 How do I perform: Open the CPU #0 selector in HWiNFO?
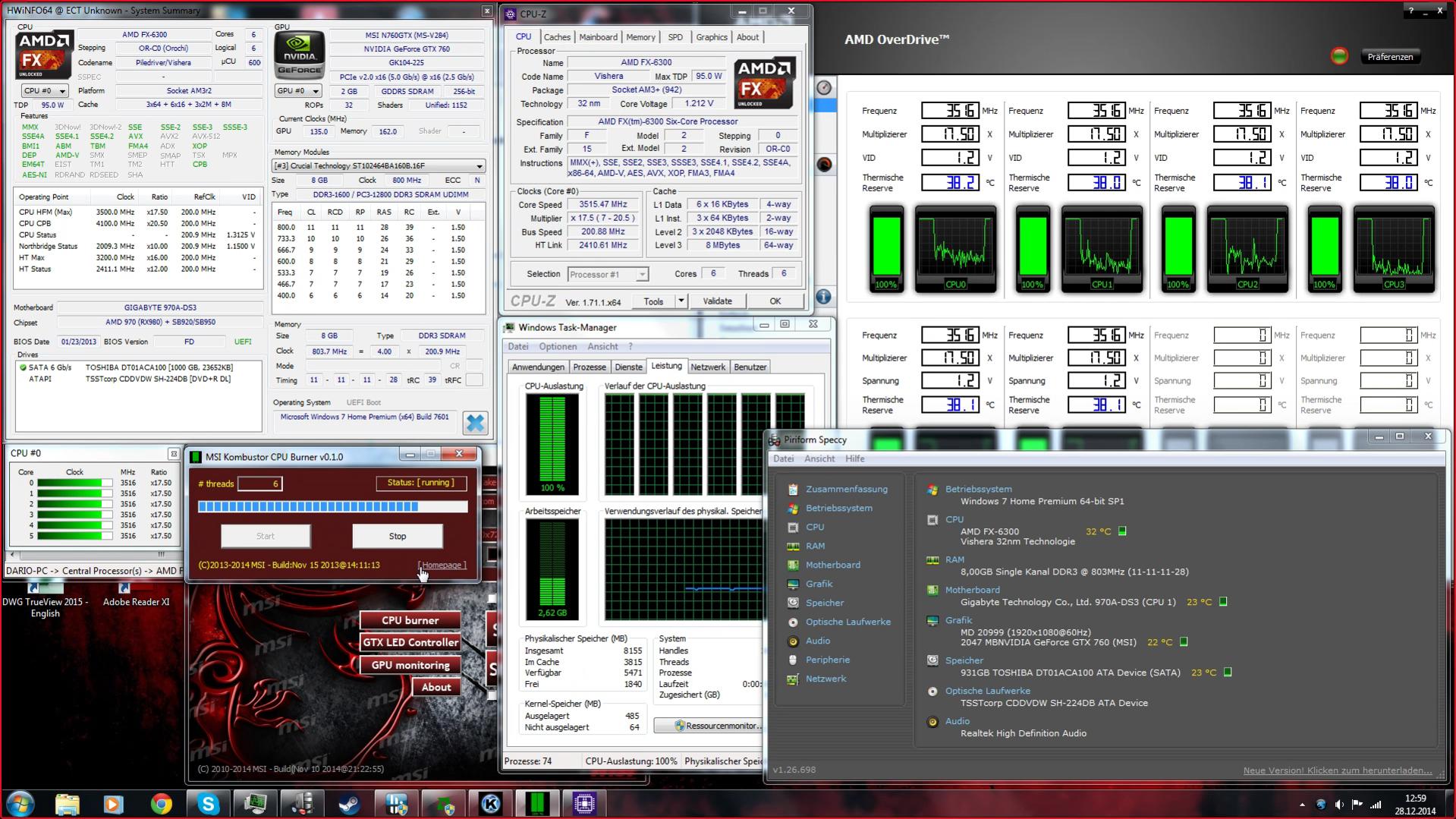45,90
